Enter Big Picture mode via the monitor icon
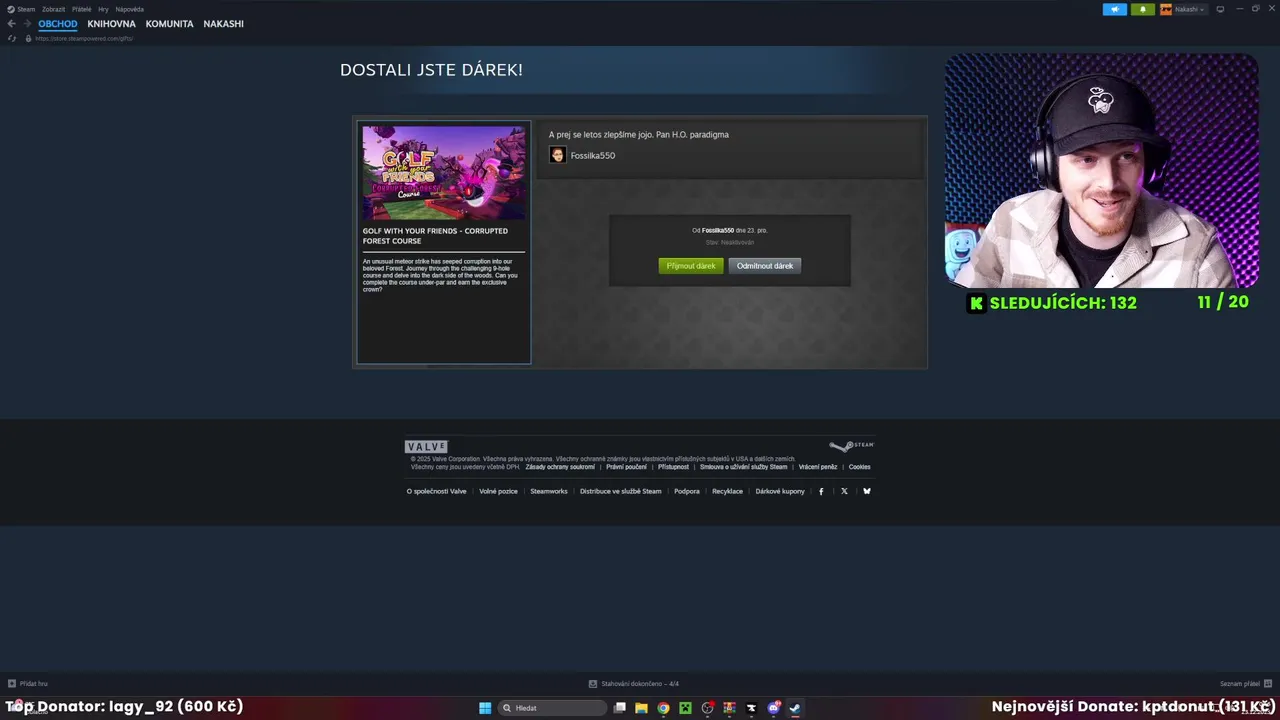 coord(1220,9)
